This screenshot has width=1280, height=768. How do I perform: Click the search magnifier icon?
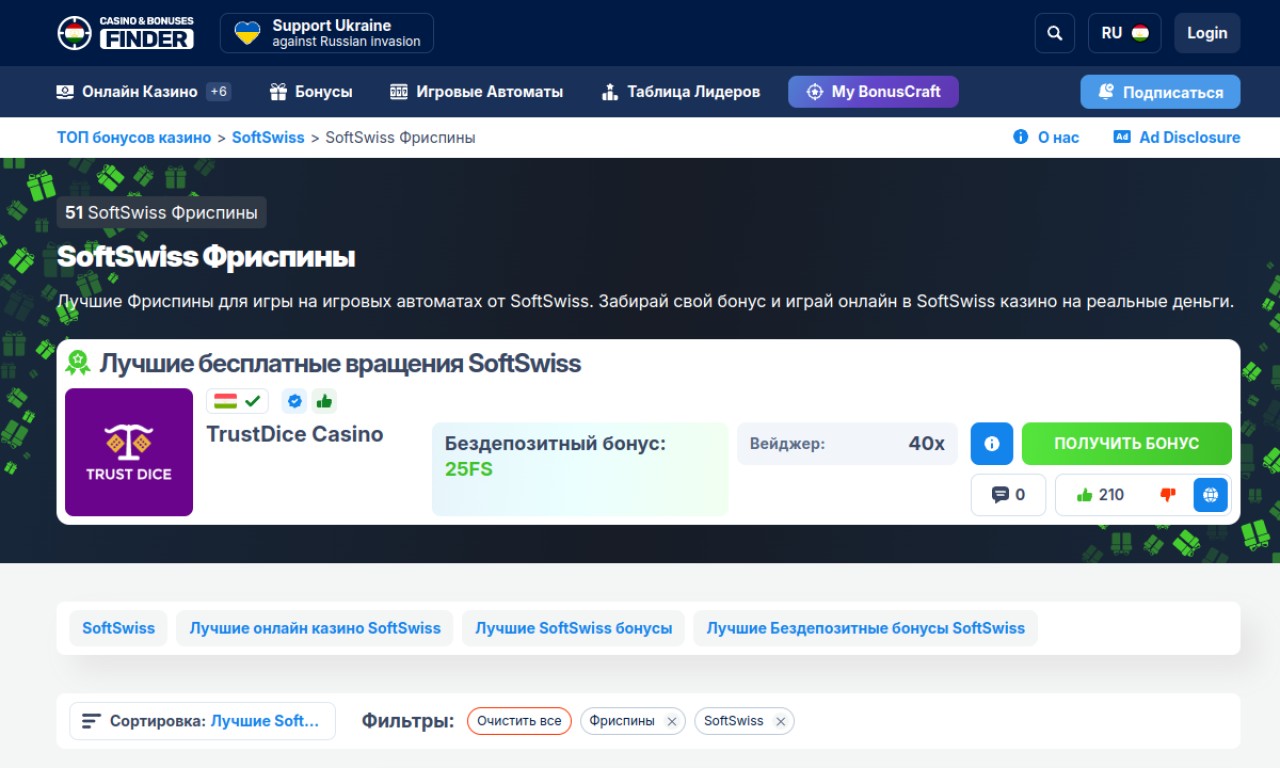pyautogui.click(x=1054, y=33)
